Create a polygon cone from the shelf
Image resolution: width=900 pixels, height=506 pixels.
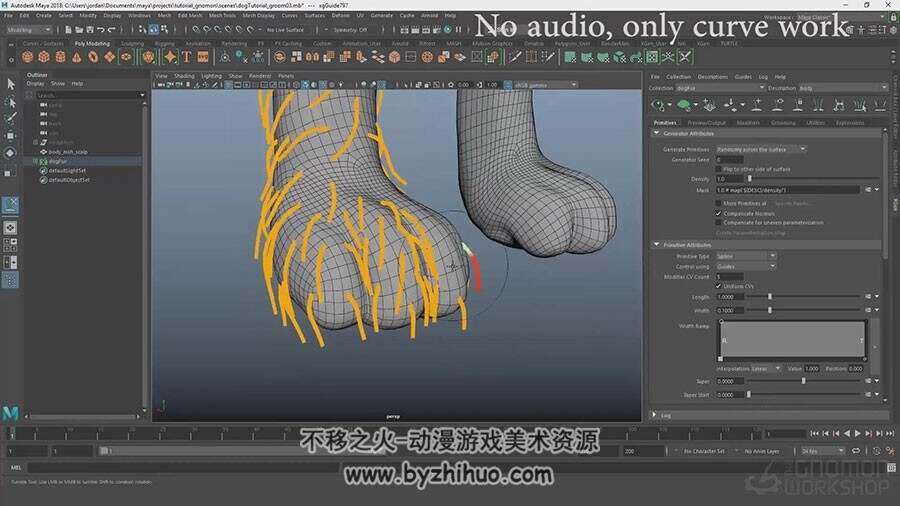click(77, 57)
